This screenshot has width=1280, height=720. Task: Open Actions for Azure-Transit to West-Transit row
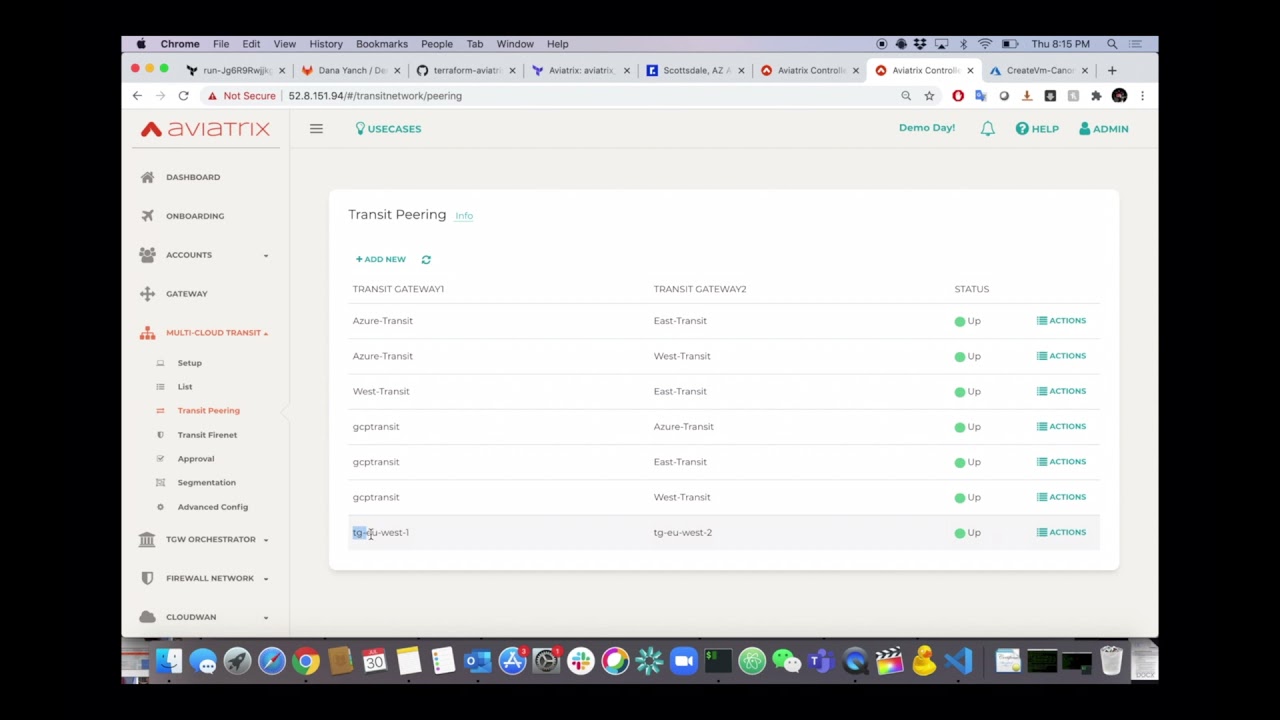click(x=1061, y=356)
